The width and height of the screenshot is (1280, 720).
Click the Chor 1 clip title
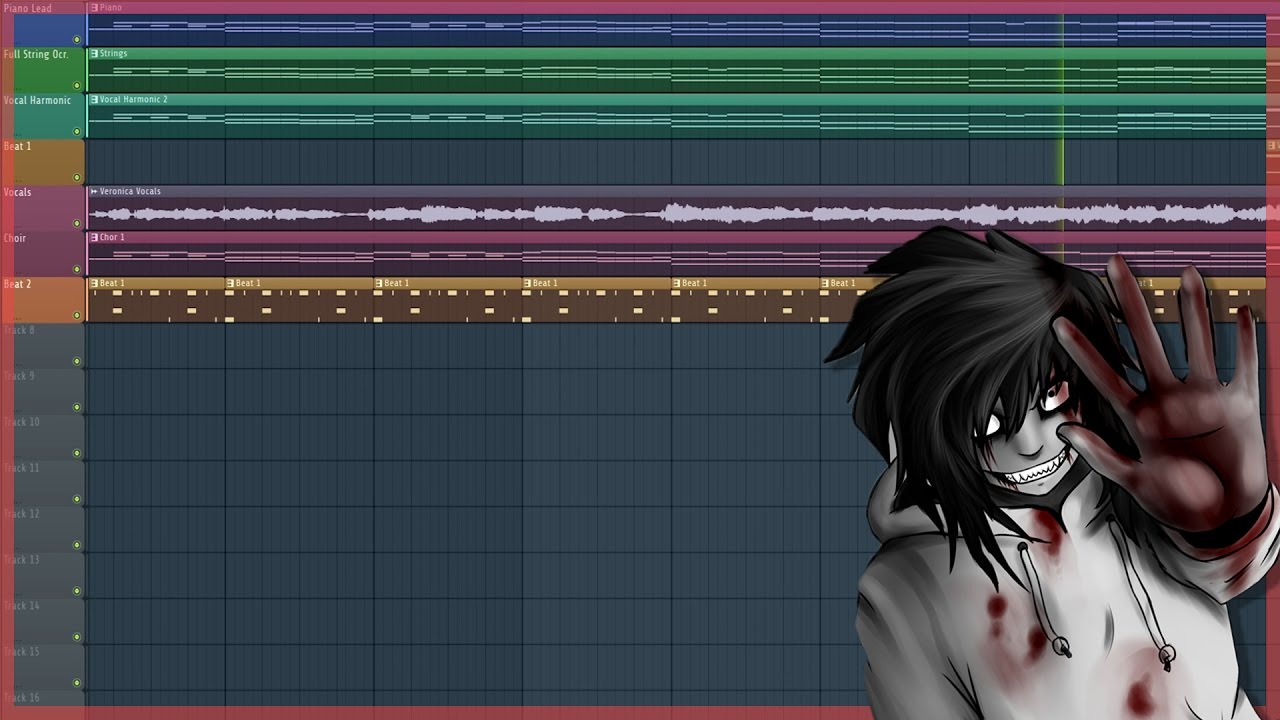(x=112, y=238)
